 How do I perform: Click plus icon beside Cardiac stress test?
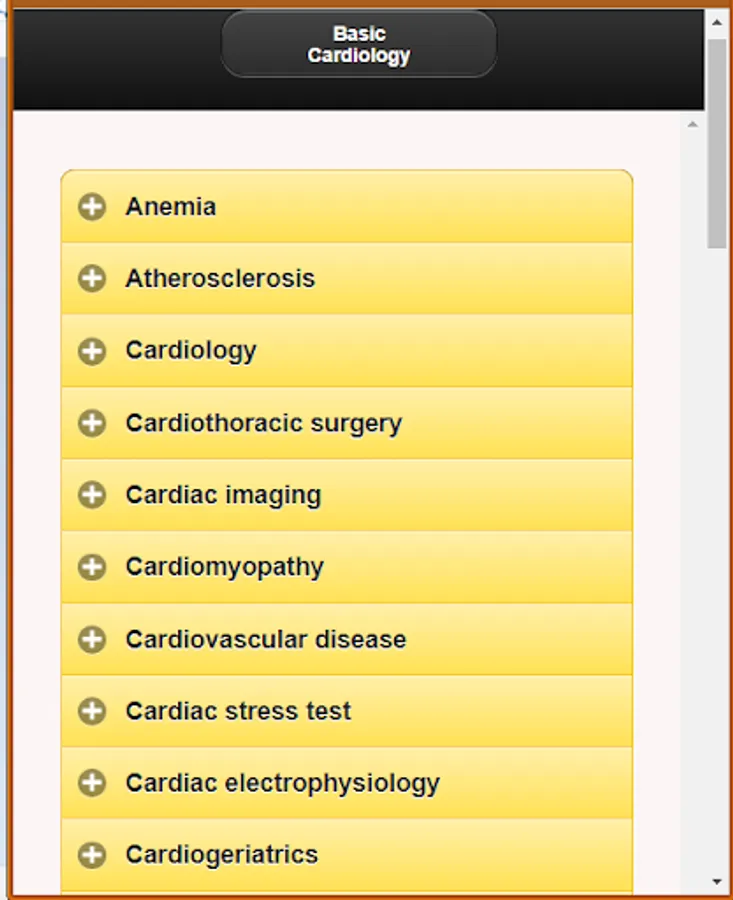coord(92,711)
